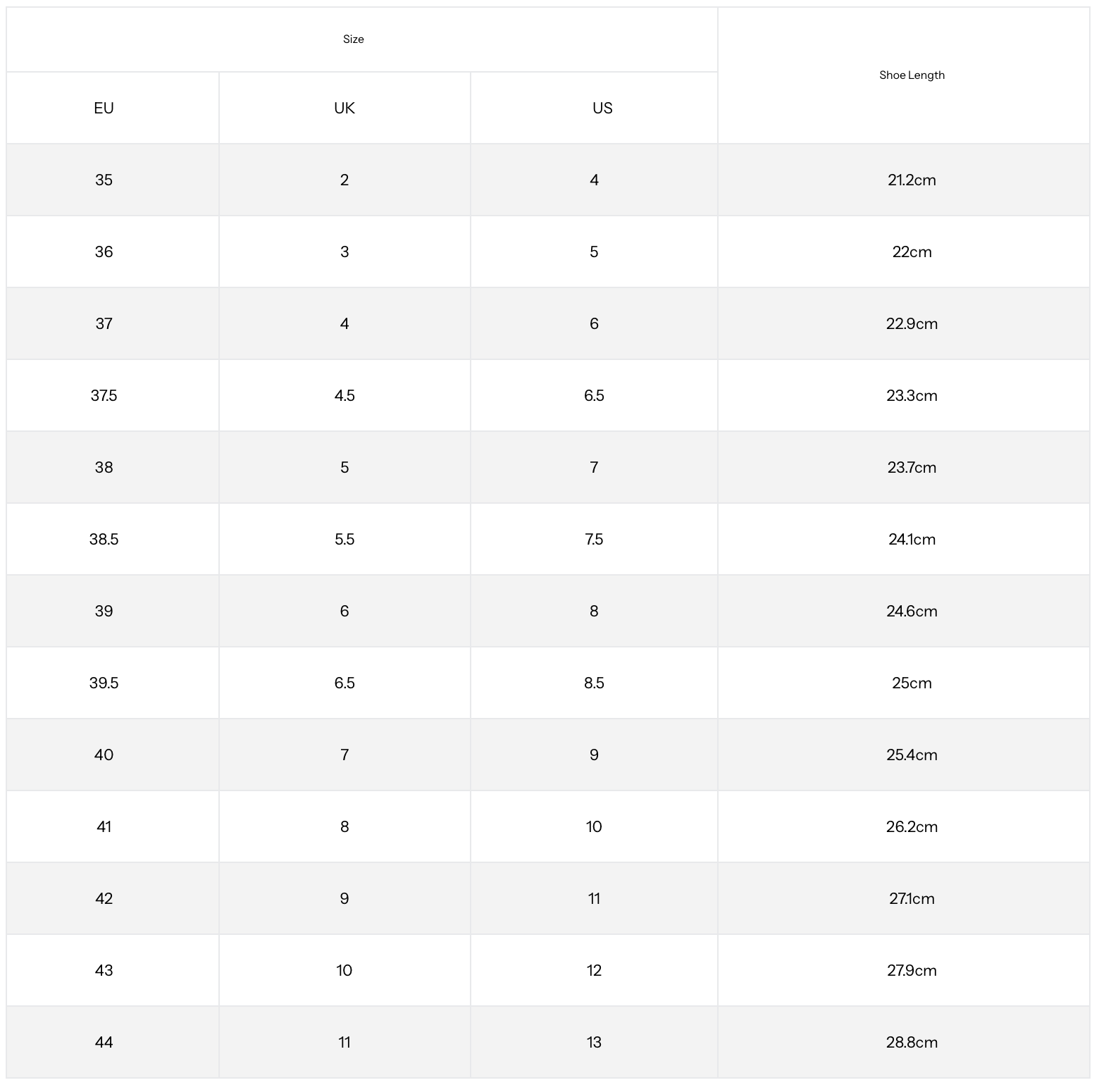Image resolution: width=1099 pixels, height=1092 pixels.
Task: Select the UK column header
Action: click(344, 108)
